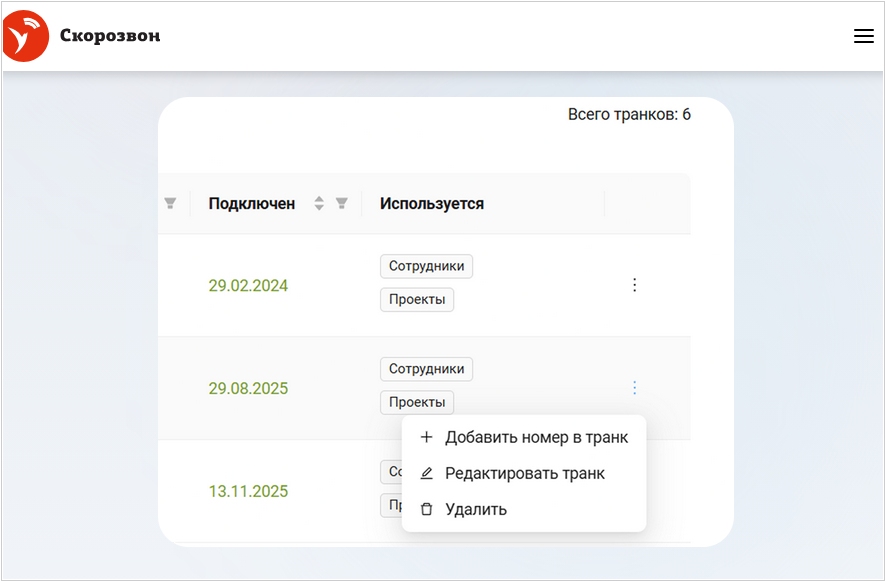
Task: Click the Скорозвон brand name text
Action: point(110,37)
